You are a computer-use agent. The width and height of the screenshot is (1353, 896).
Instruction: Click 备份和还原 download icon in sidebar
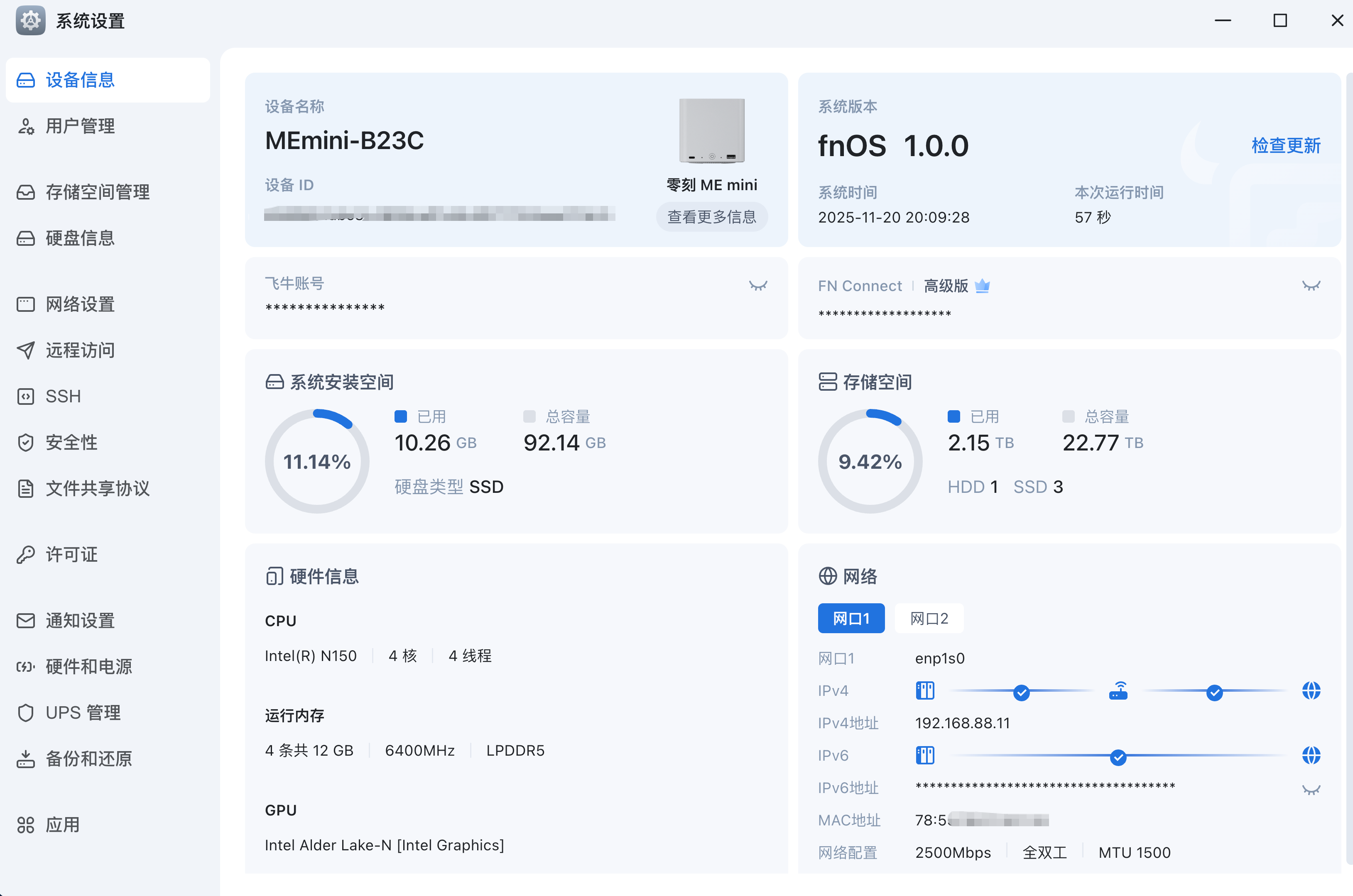[26, 759]
